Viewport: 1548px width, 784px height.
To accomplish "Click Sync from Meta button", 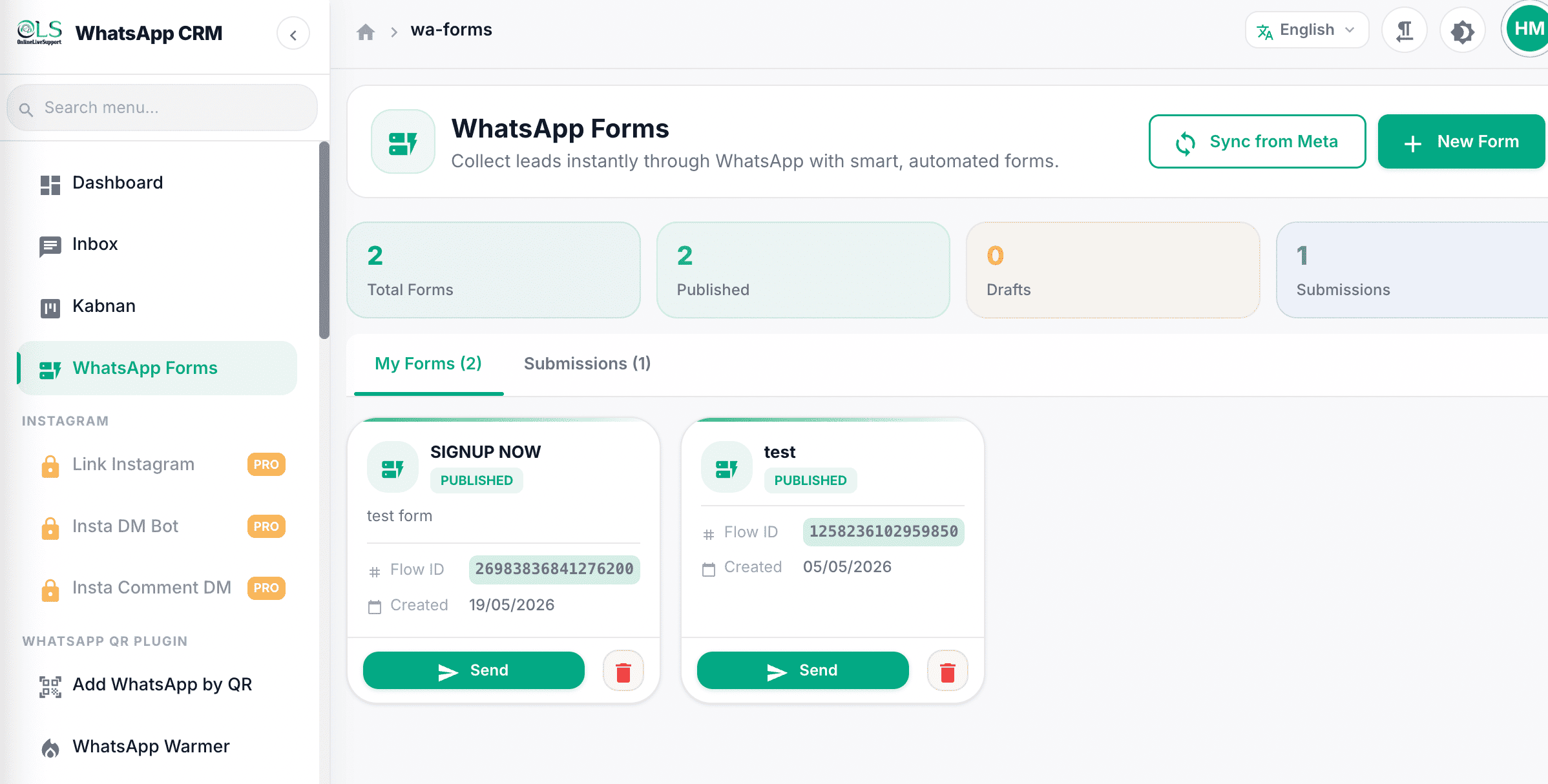I will pos(1257,141).
